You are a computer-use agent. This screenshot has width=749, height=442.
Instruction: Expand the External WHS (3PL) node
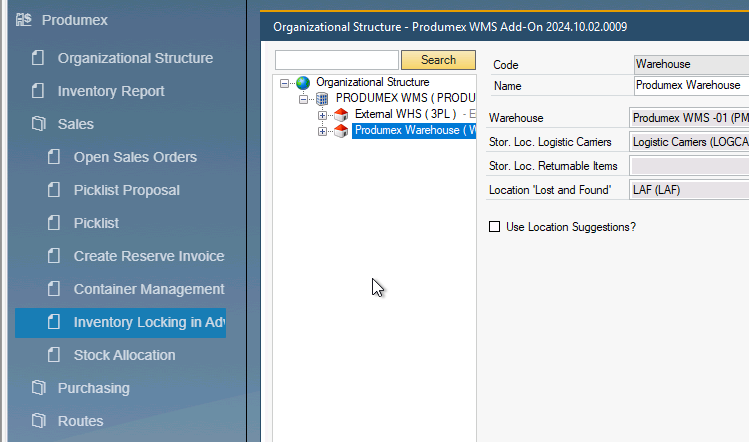point(322,115)
